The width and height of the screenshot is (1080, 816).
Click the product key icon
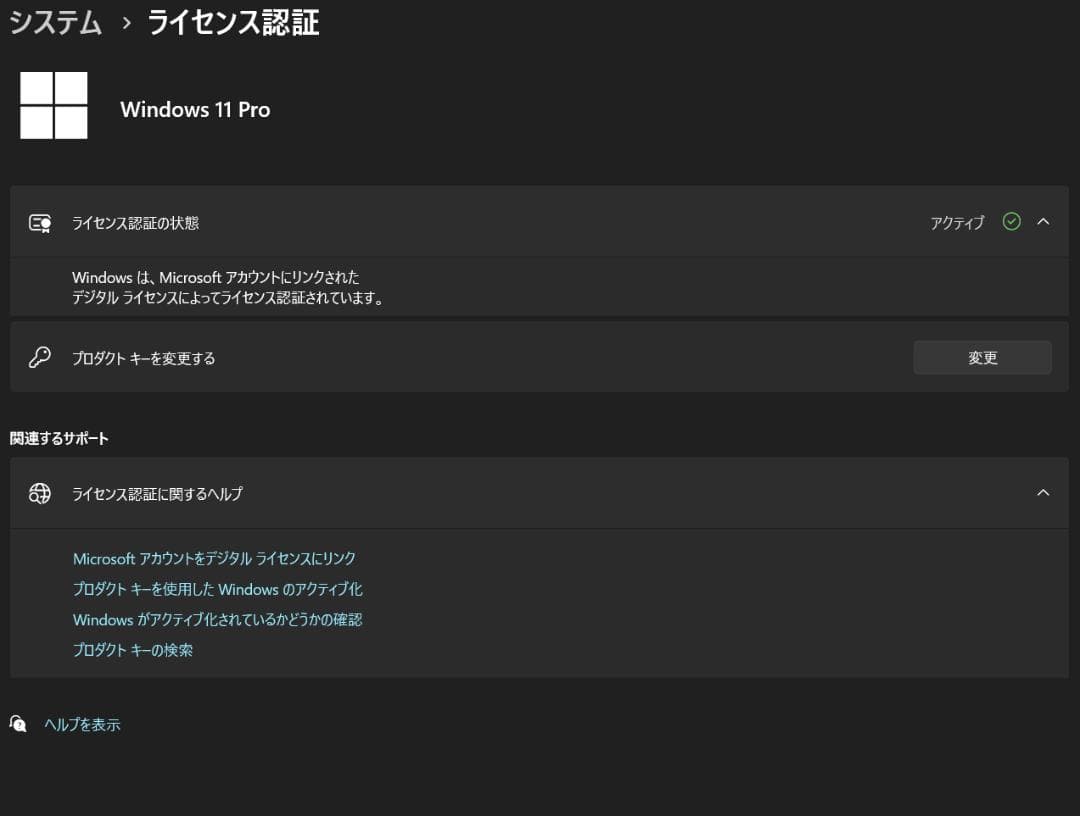(x=40, y=357)
